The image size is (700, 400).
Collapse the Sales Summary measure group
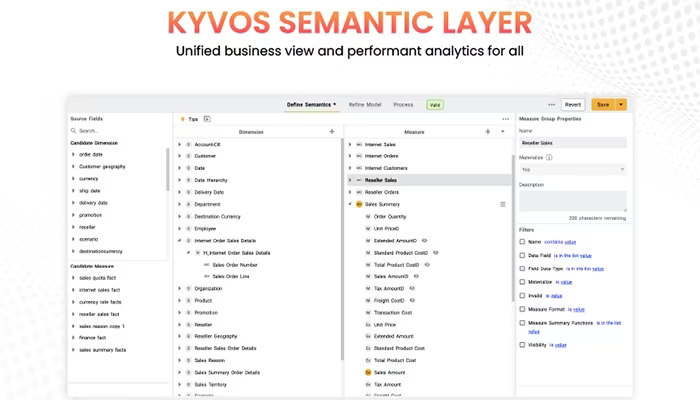(350, 204)
